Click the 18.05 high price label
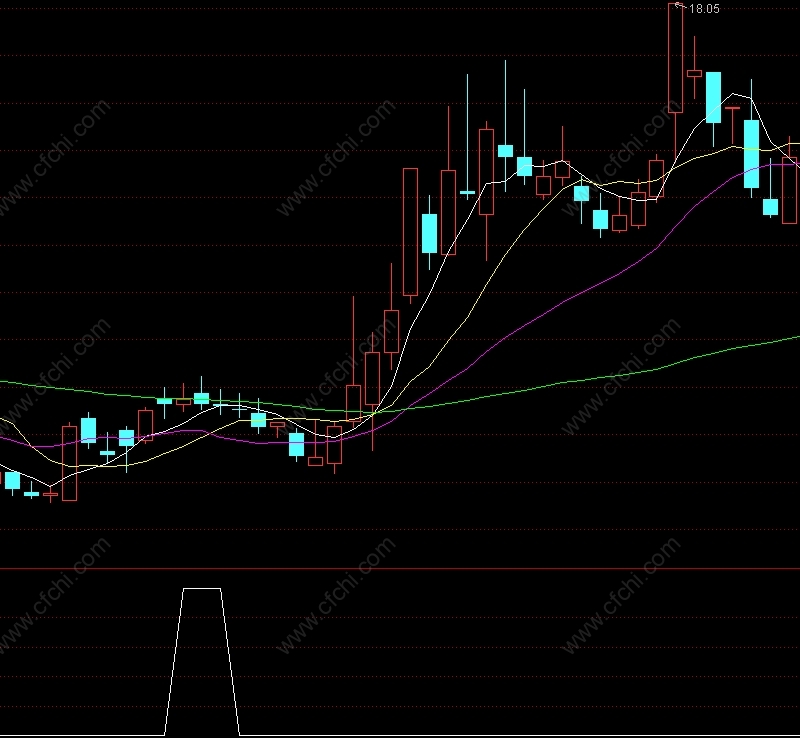 [x=704, y=9]
